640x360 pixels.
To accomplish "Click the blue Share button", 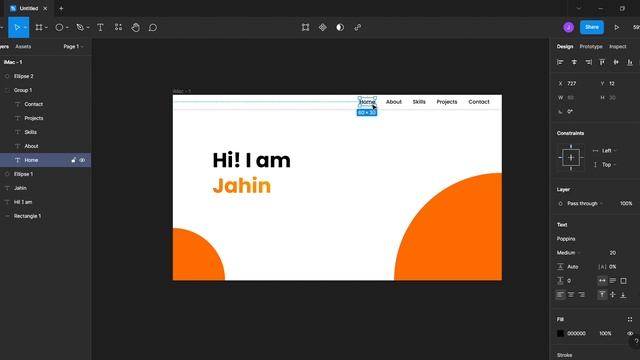I will [x=591, y=27].
